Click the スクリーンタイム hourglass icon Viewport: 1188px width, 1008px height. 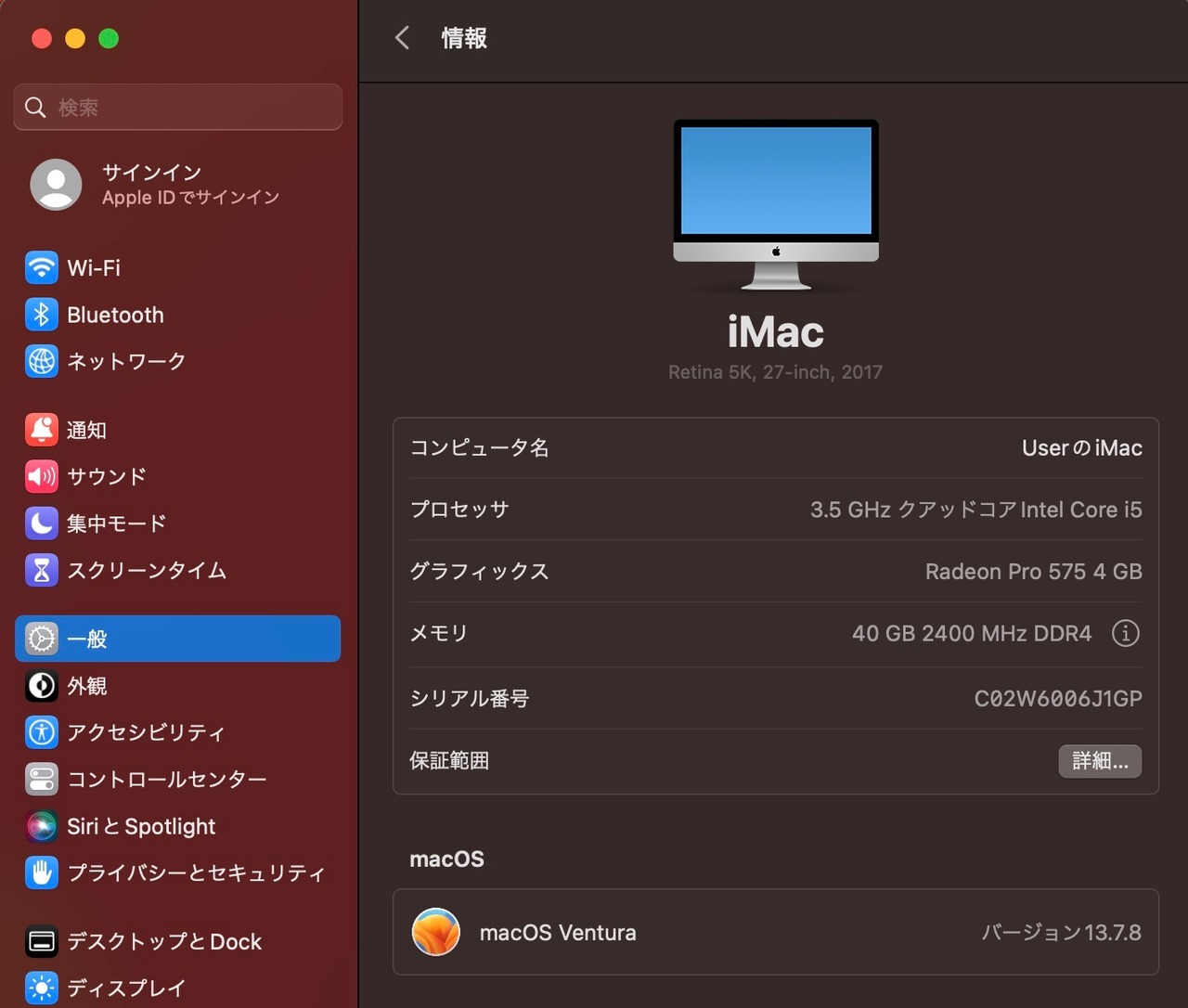tap(41, 570)
